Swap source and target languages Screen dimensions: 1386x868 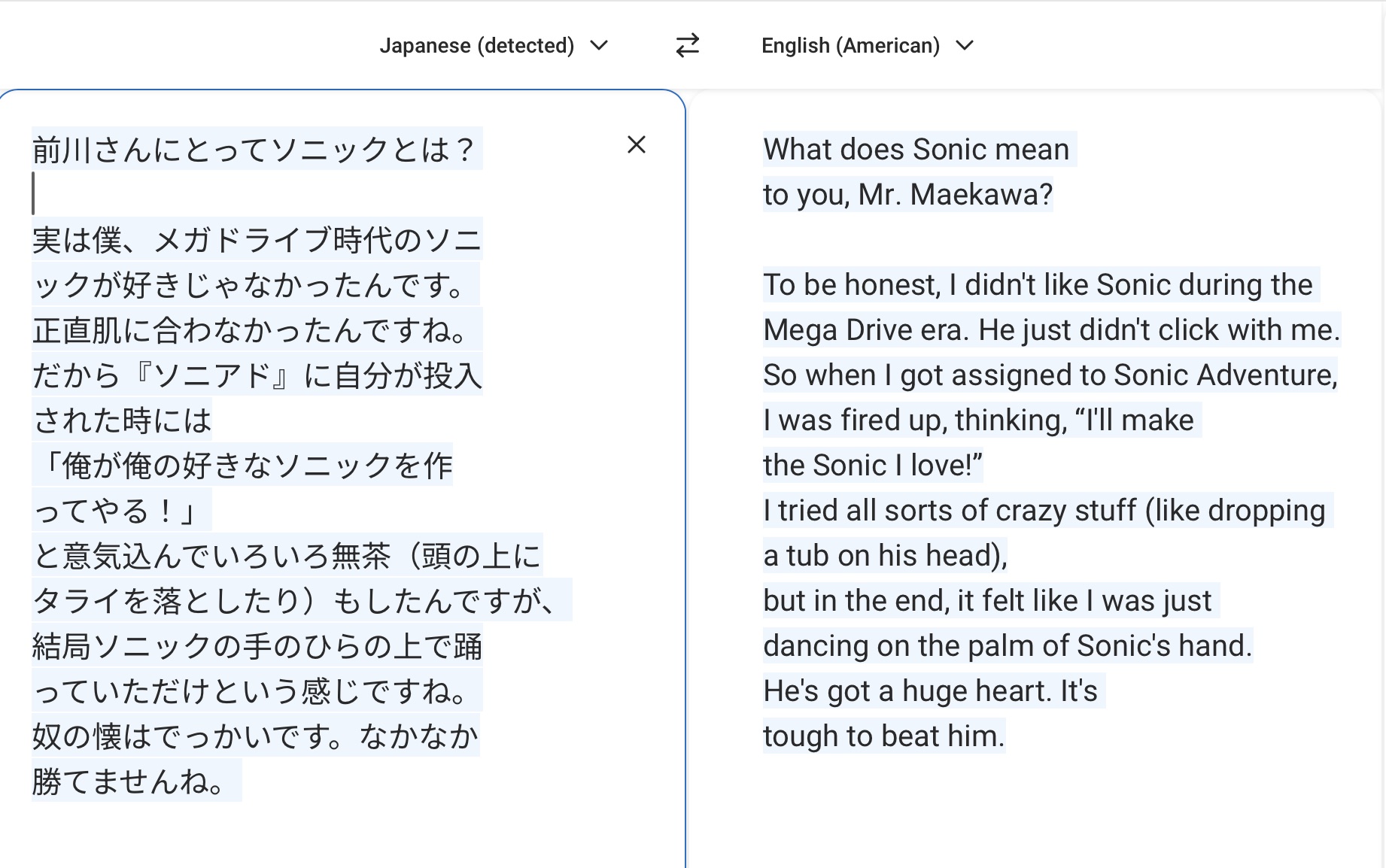[688, 46]
